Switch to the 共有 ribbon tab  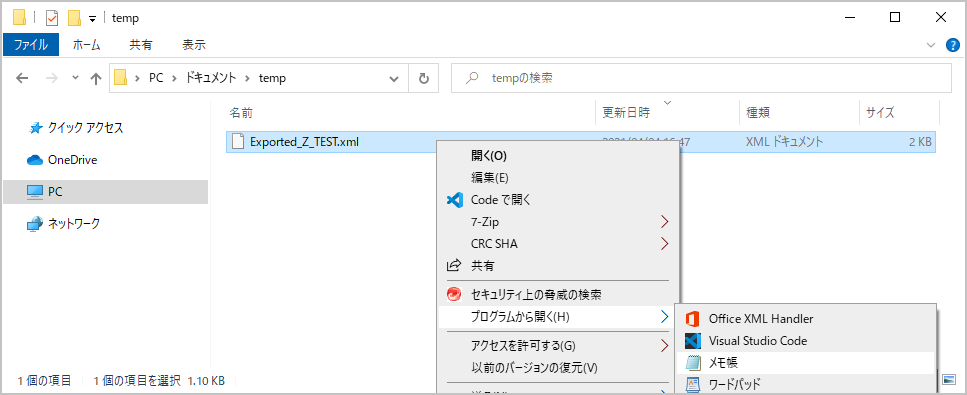pos(141,45)
